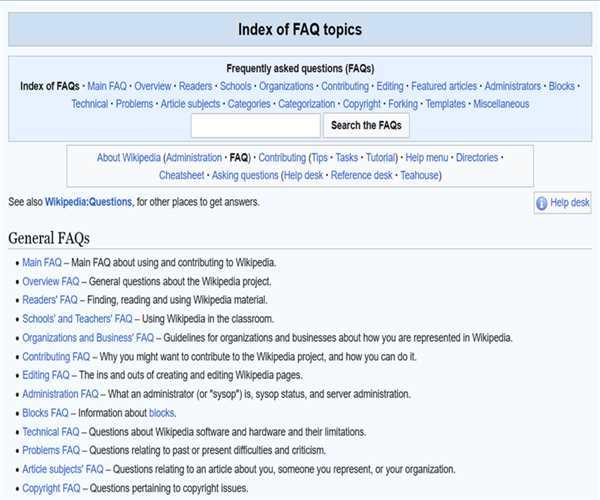Screen dimensions: 600x500
Task: Open Schools' and Teachers' FAQ entry
Action: [77, 319]
